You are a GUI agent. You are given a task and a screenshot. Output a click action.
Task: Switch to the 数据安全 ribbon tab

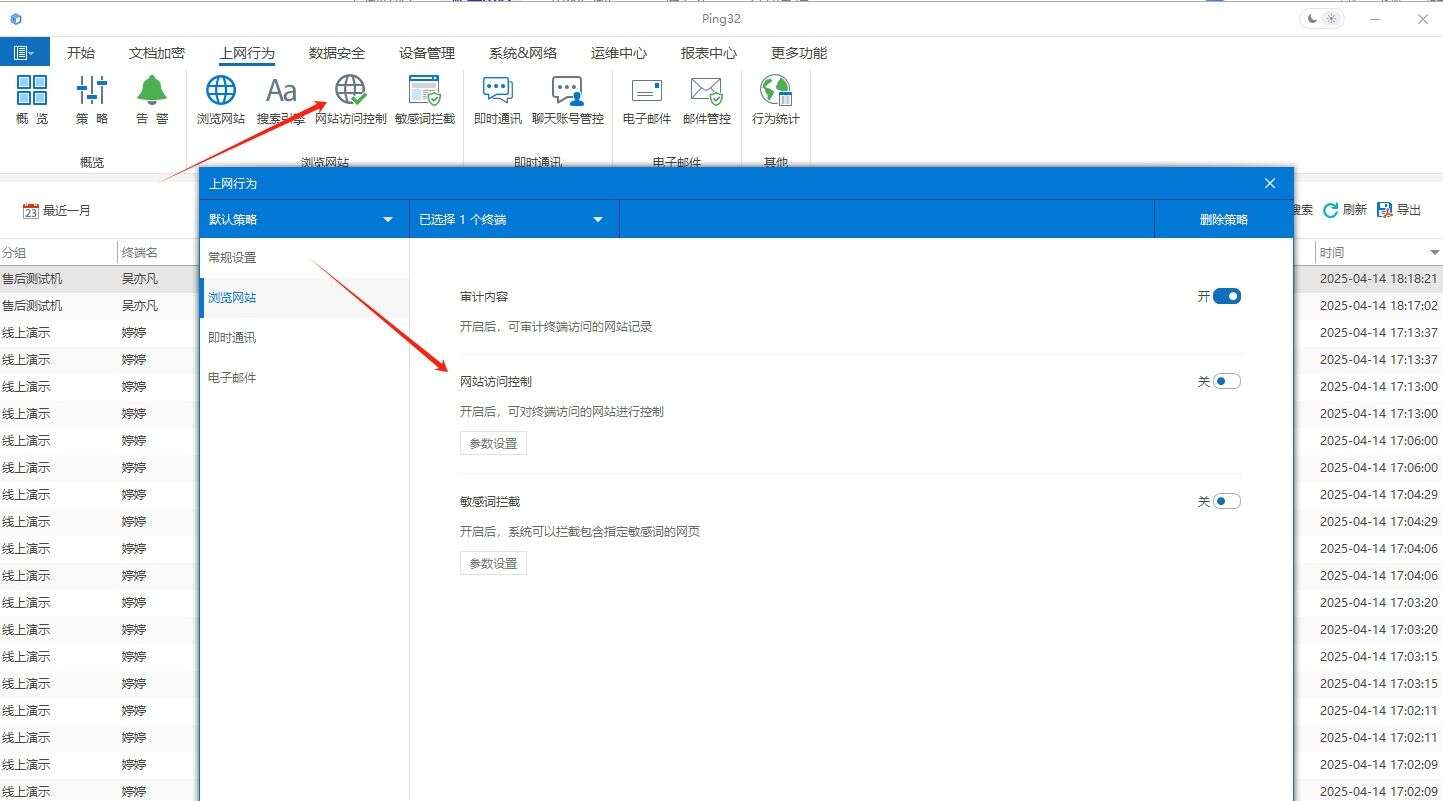pyautogui.click(x=337, y=52)
